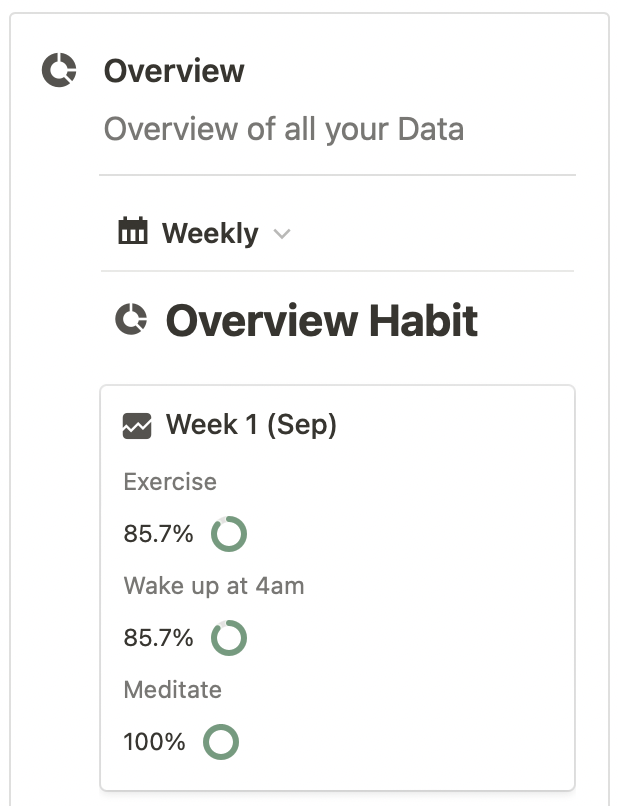Click the Overview Habit title
Screen dimensions: 618x806
coord(322,320)
